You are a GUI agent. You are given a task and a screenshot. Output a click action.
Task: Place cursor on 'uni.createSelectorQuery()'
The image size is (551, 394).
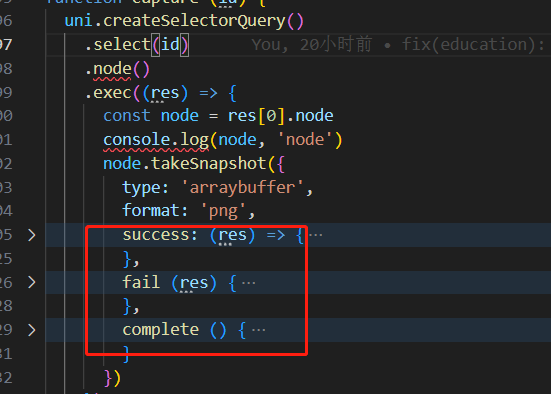tap(184, 21)
